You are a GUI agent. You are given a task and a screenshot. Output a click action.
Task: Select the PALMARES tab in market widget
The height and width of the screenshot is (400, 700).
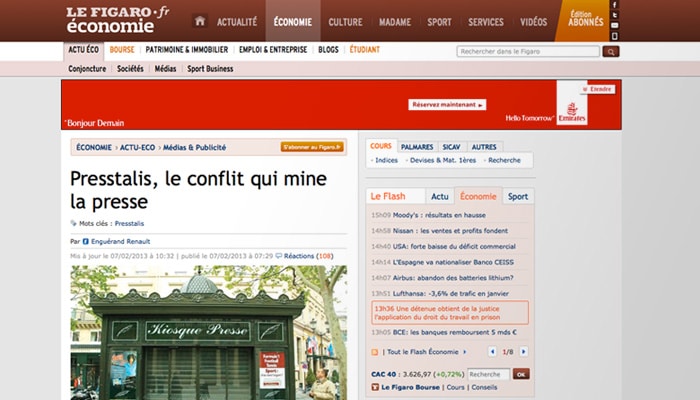pos(416,146)
